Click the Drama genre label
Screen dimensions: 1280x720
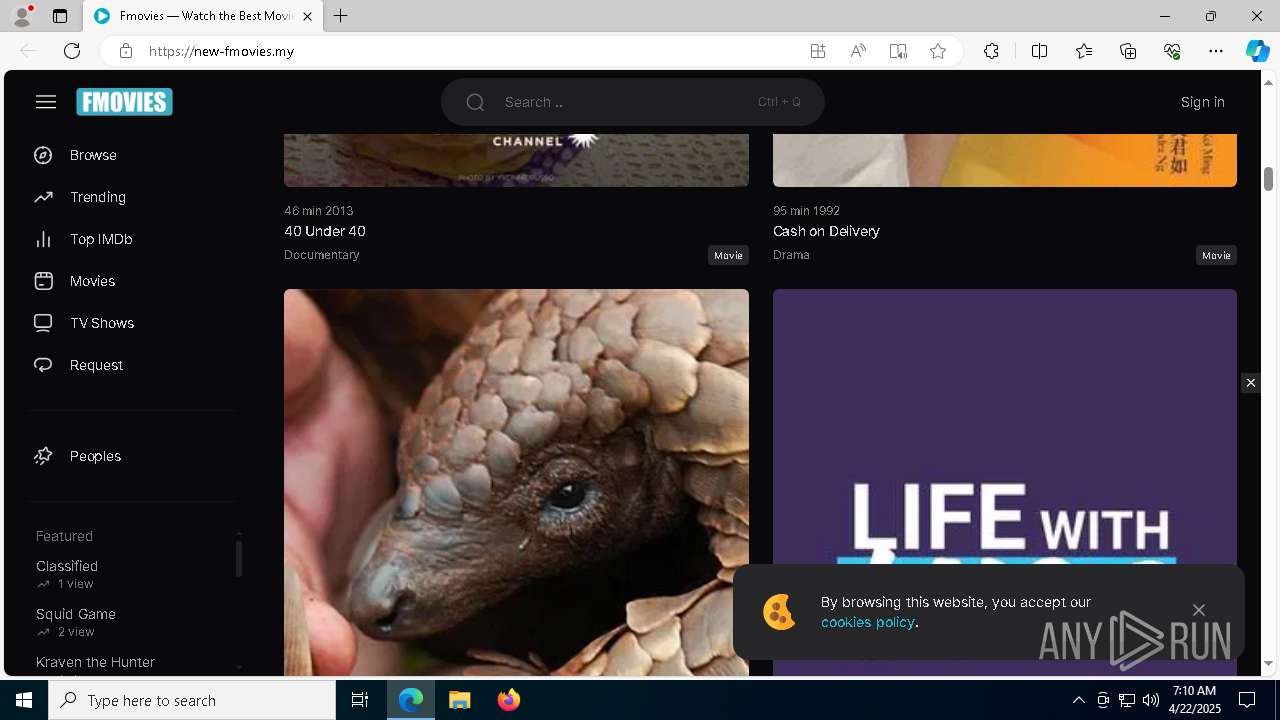(x=791, y=255)
